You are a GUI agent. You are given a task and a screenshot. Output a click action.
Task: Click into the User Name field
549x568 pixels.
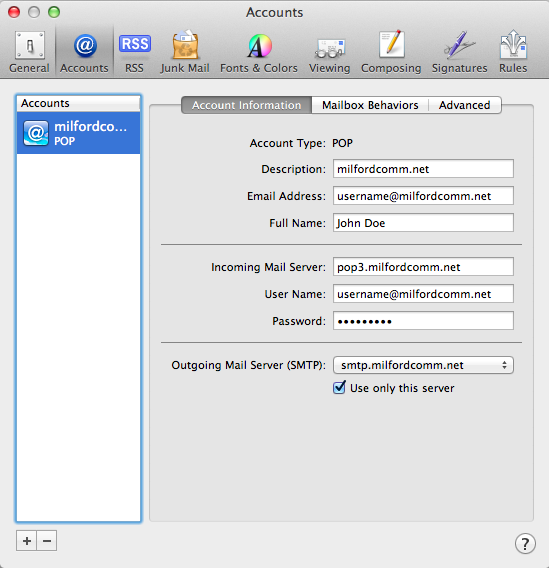click(423, 293)
